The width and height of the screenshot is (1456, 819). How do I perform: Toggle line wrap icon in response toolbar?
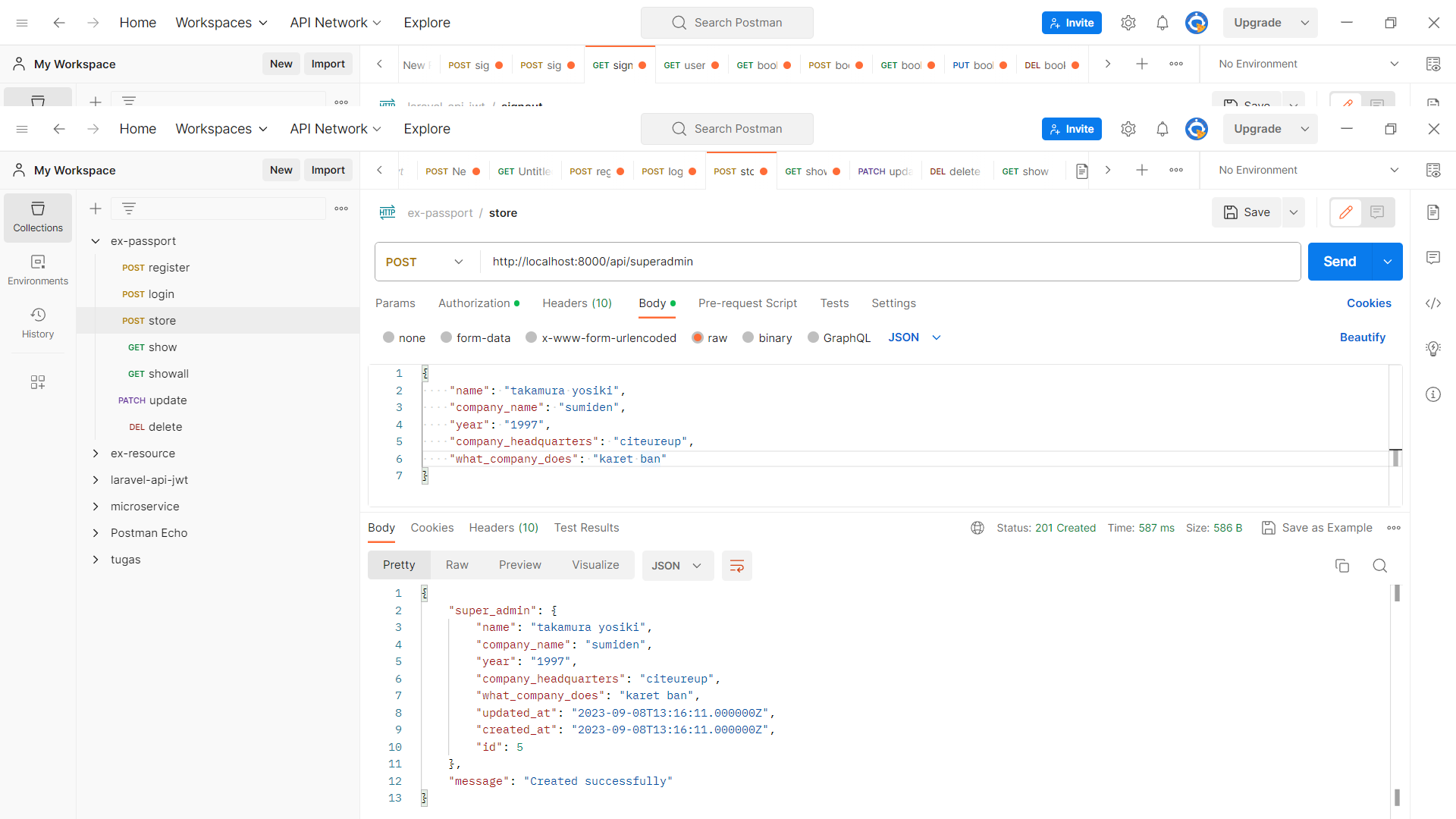point(736,566)
